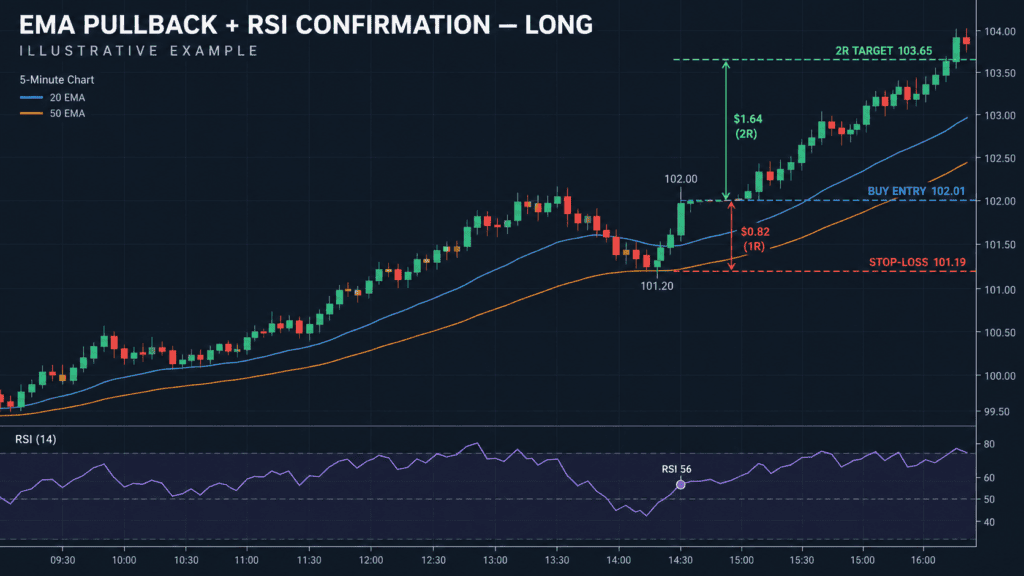Click the "ILLUSTRATIVE EXAMPLE" subtitle
1024x576 pixels.
point(138,51)
